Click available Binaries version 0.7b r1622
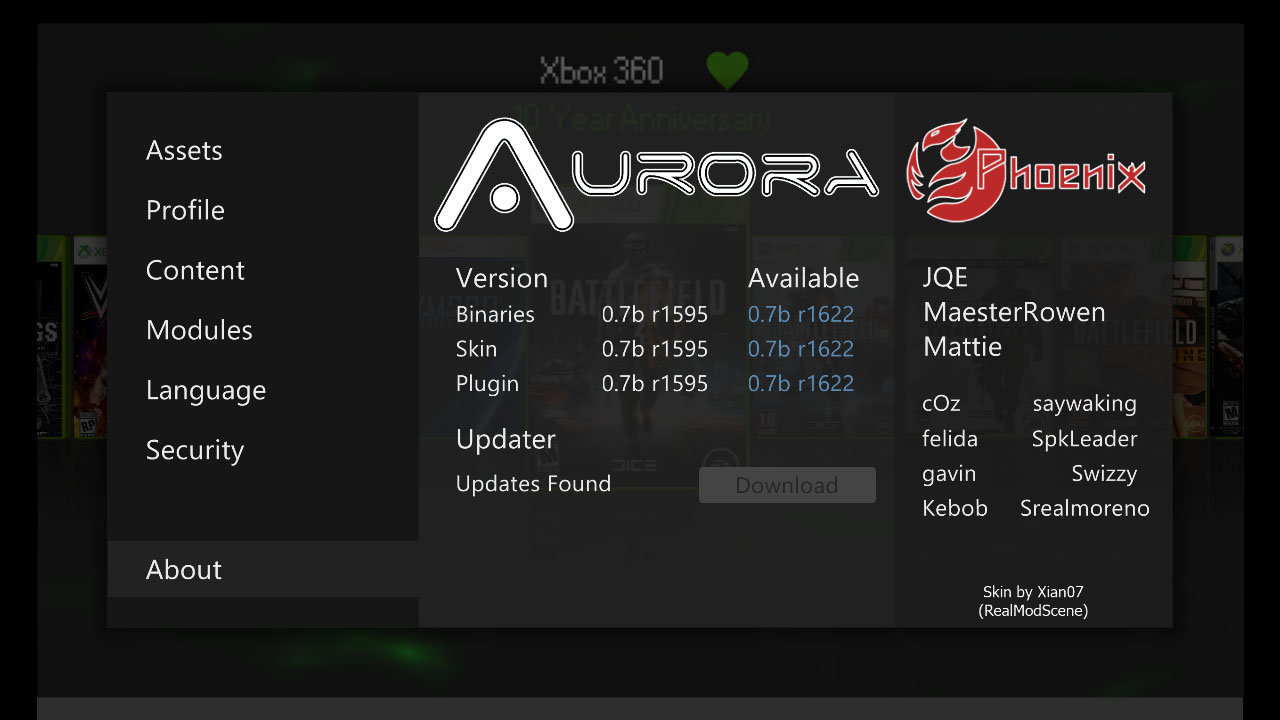Image resolution: width=1280 pixels, height=720 pixels. tap(801, 314)
